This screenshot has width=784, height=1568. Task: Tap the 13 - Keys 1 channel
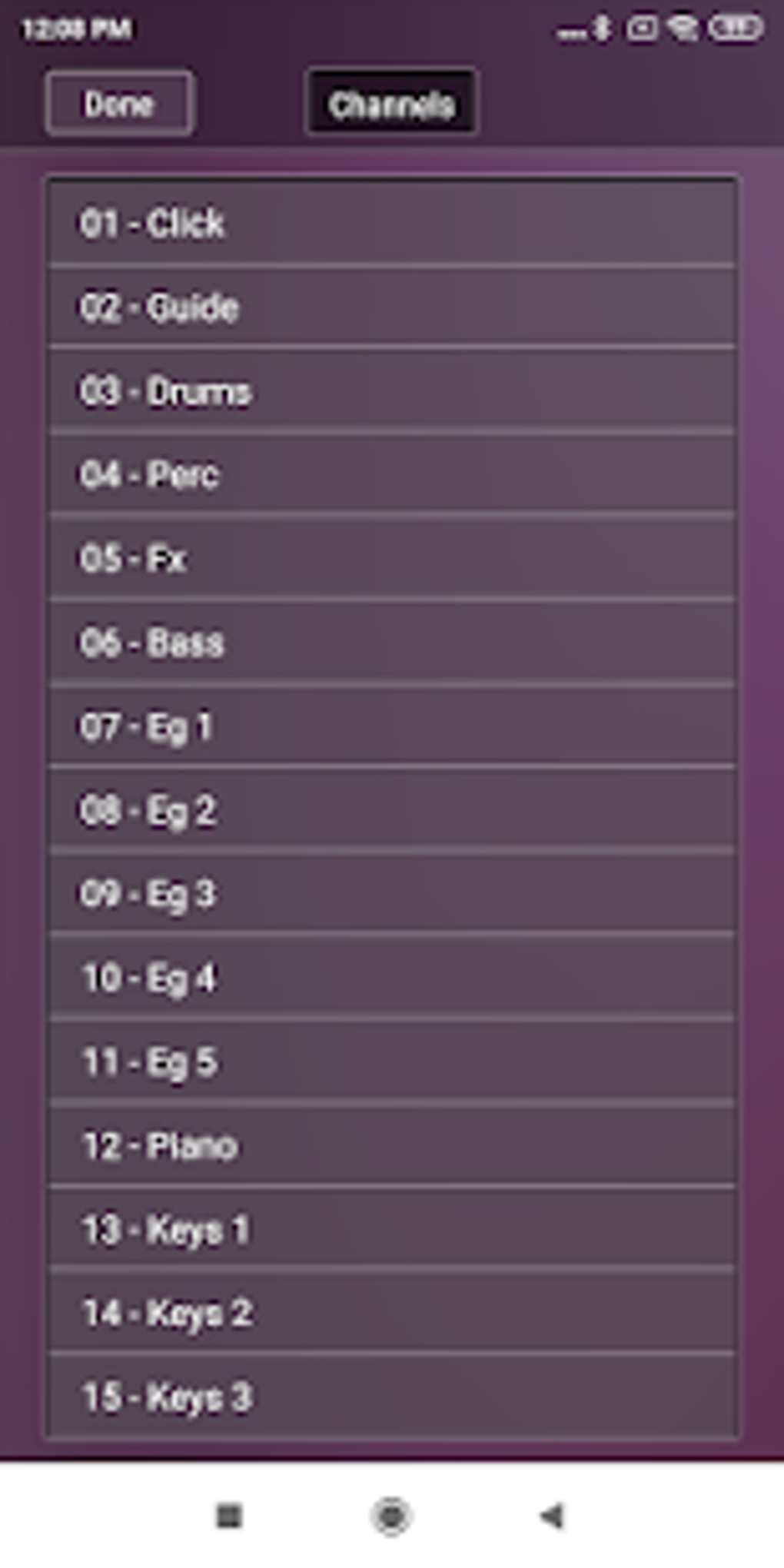click(x=392, y=1229)
